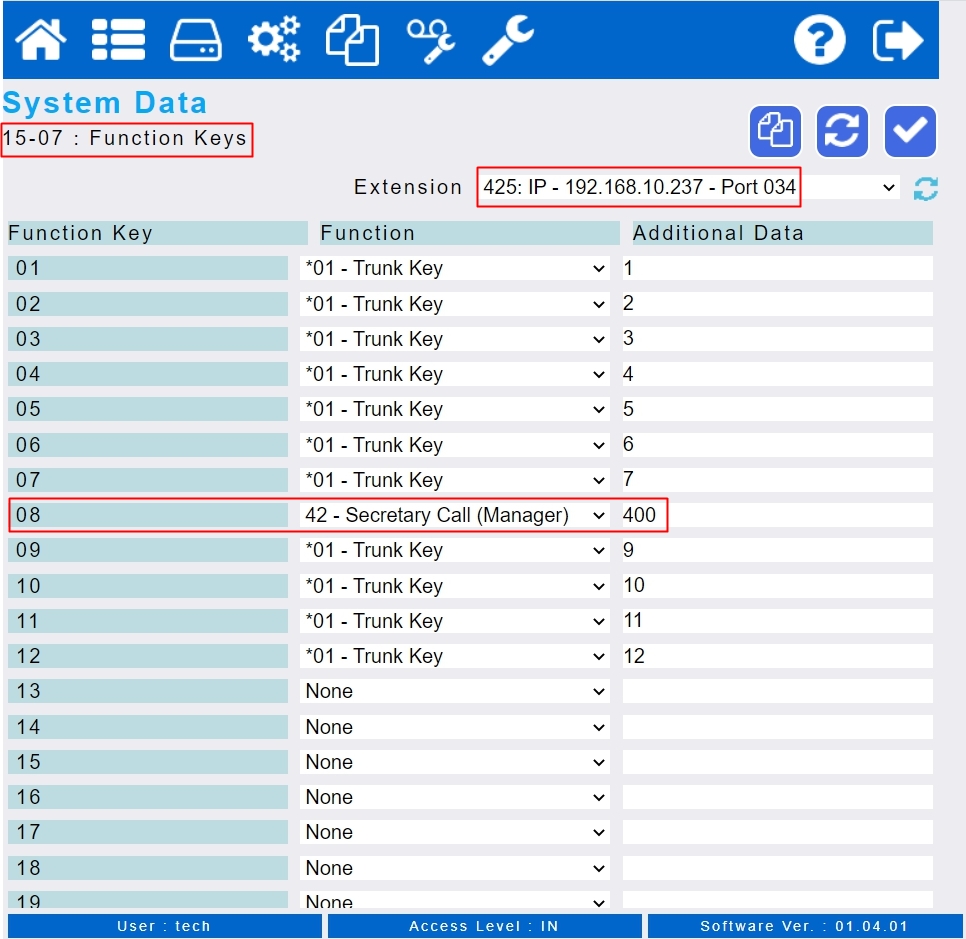Viewport: 966px width, 939px height.
Task: Click Additional Data field for key 06
Action: 777,445
